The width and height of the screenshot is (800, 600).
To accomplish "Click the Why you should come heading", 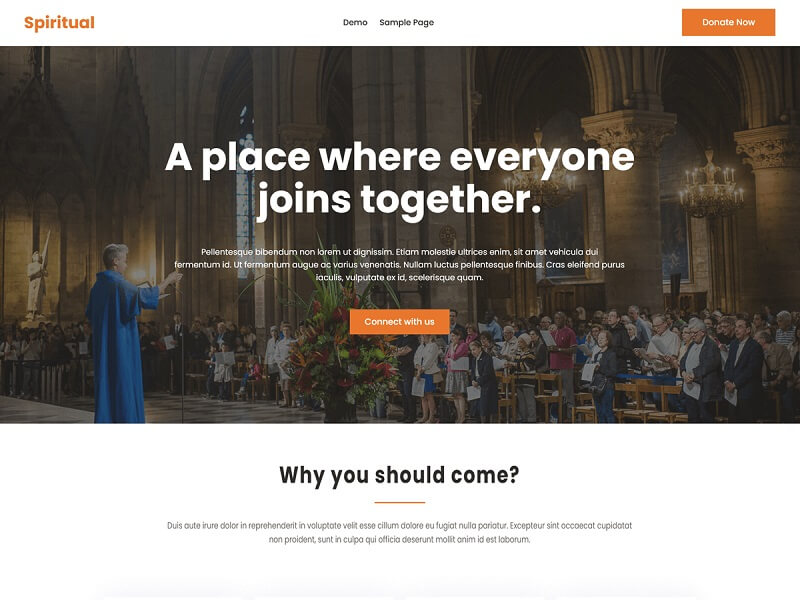I will [399, 475].
